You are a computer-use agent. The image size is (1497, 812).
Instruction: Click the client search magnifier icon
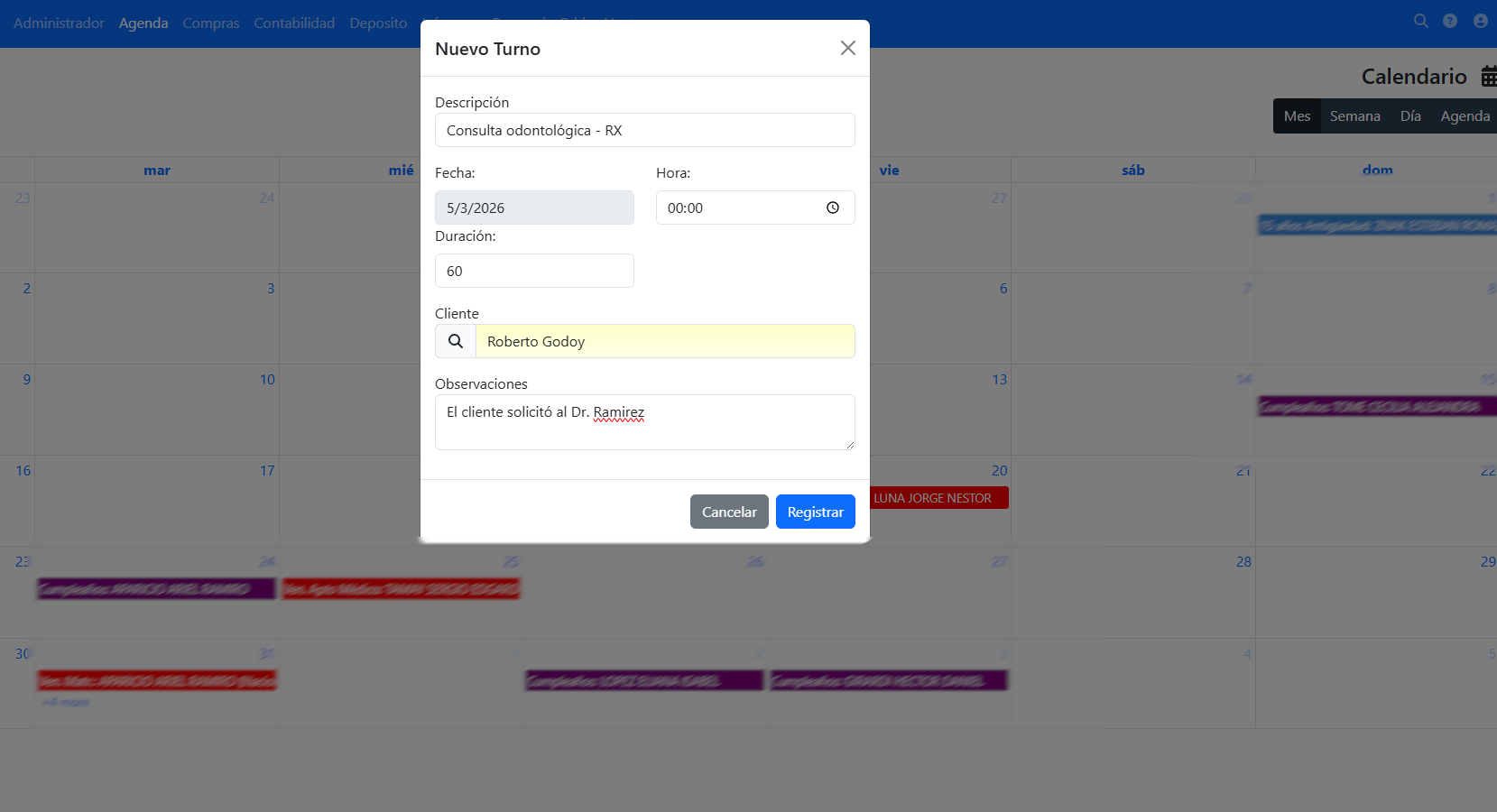(456, 341)
